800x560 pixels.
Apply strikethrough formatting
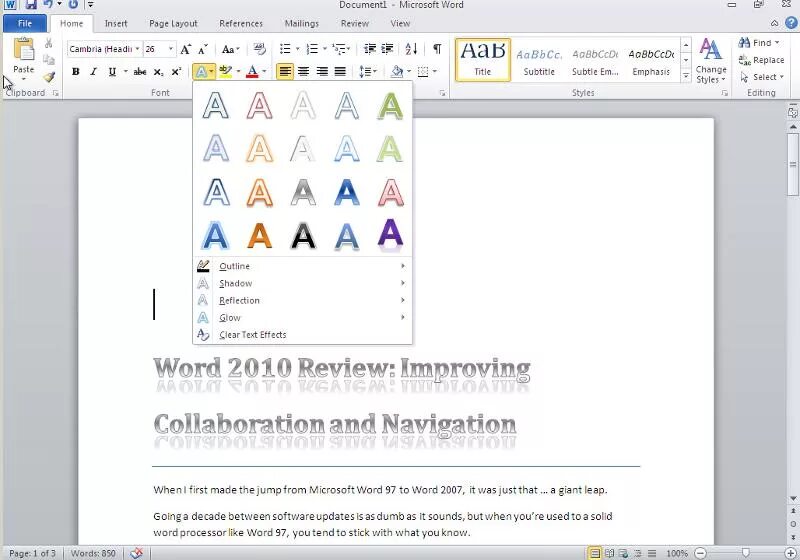coord(140,72)
